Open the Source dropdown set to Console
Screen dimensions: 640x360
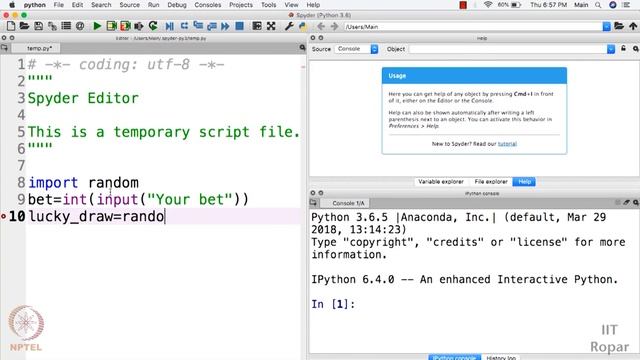(356, 49)
